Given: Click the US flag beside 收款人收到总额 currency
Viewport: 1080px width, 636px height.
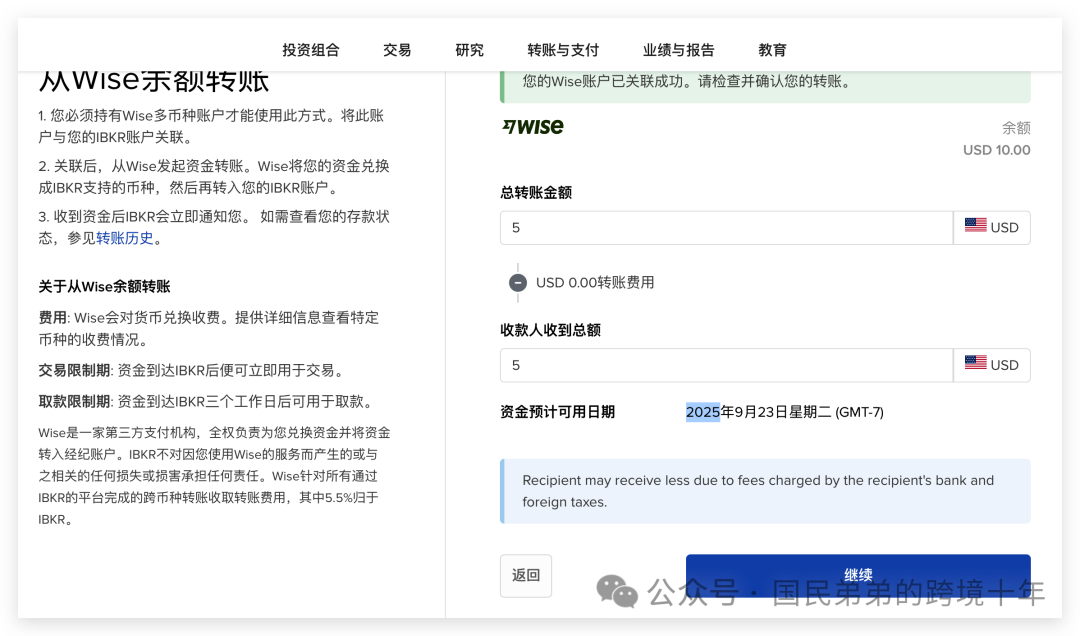Looking at the screenshot, I should click(976, 364).
